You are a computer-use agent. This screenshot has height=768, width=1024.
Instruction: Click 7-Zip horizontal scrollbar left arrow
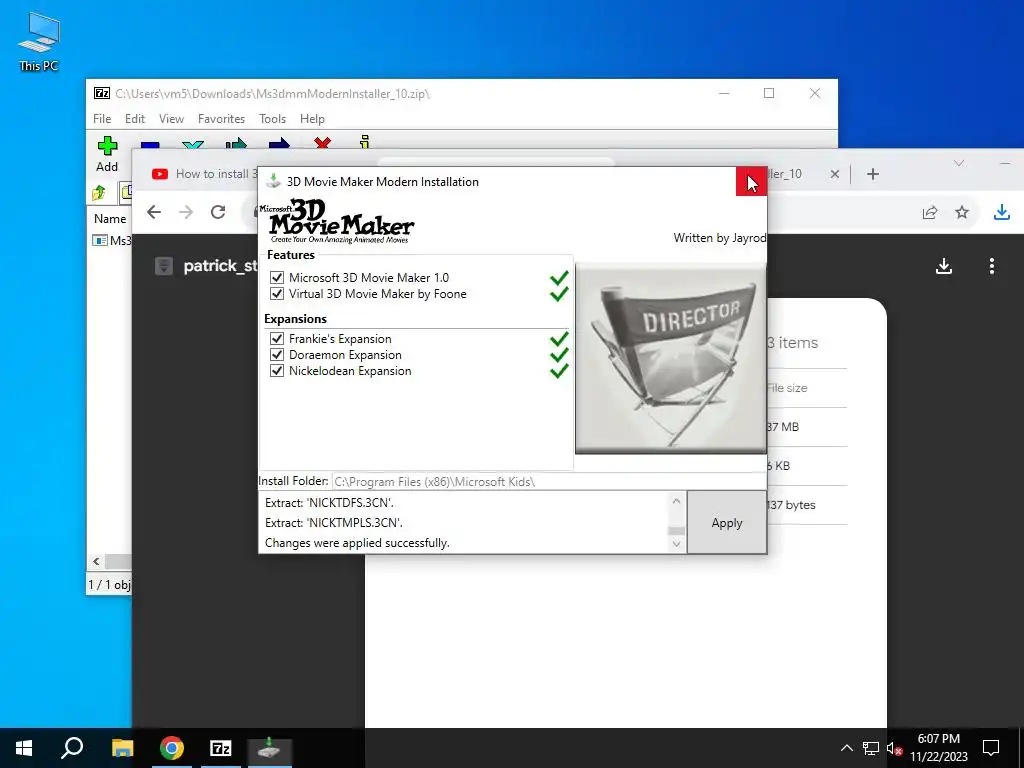97,561
